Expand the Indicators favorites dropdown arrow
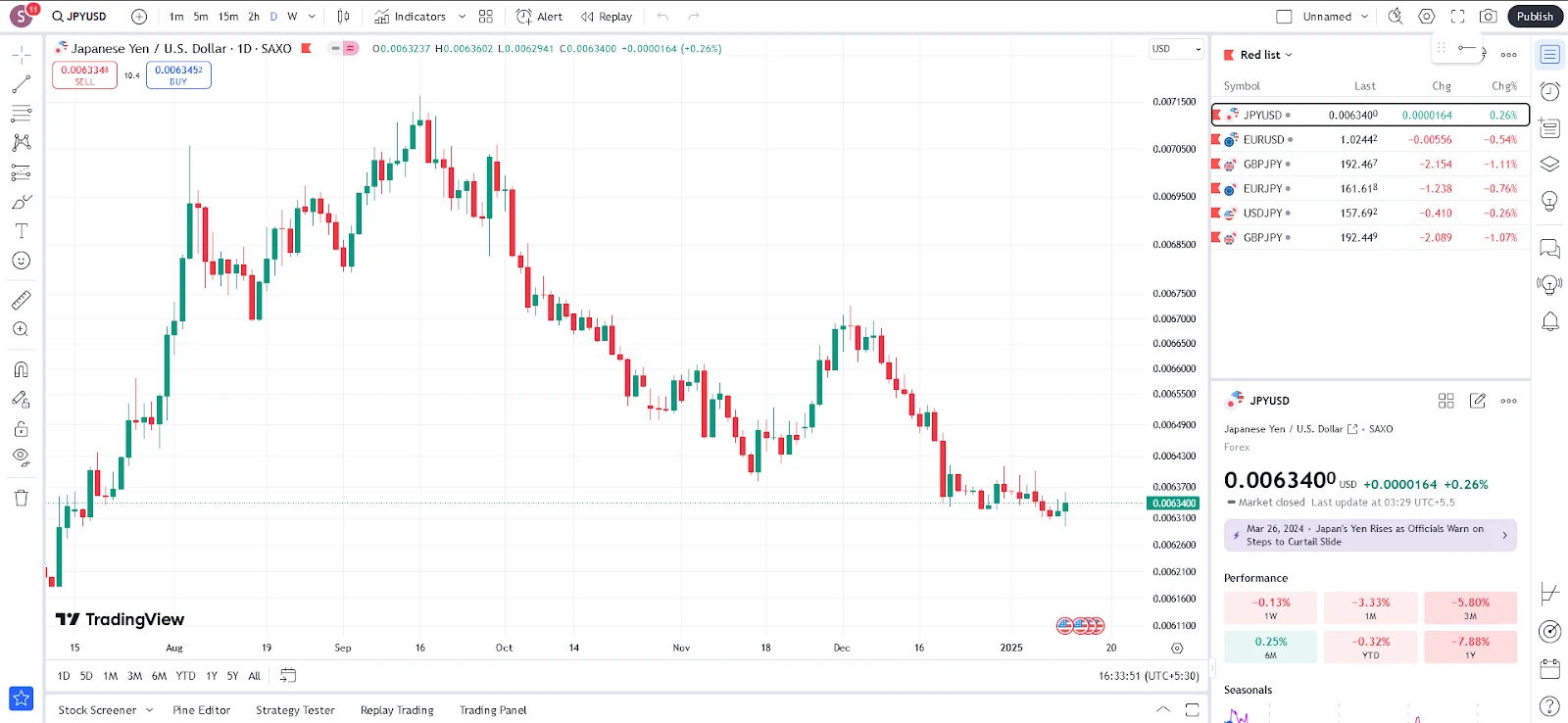 pos(463,17)
